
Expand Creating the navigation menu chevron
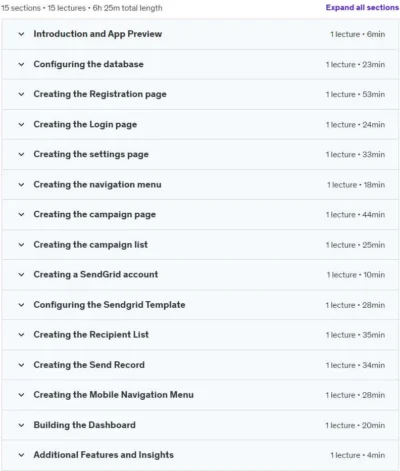coord(21,185)
